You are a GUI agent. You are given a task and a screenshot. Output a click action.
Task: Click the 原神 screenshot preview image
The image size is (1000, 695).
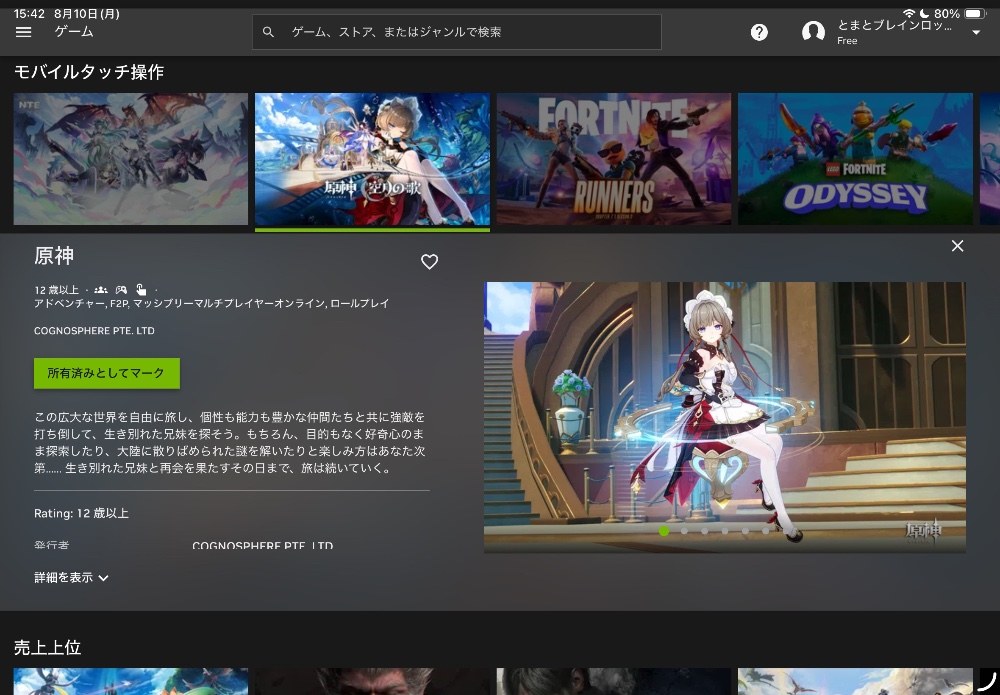click(724, 417)
